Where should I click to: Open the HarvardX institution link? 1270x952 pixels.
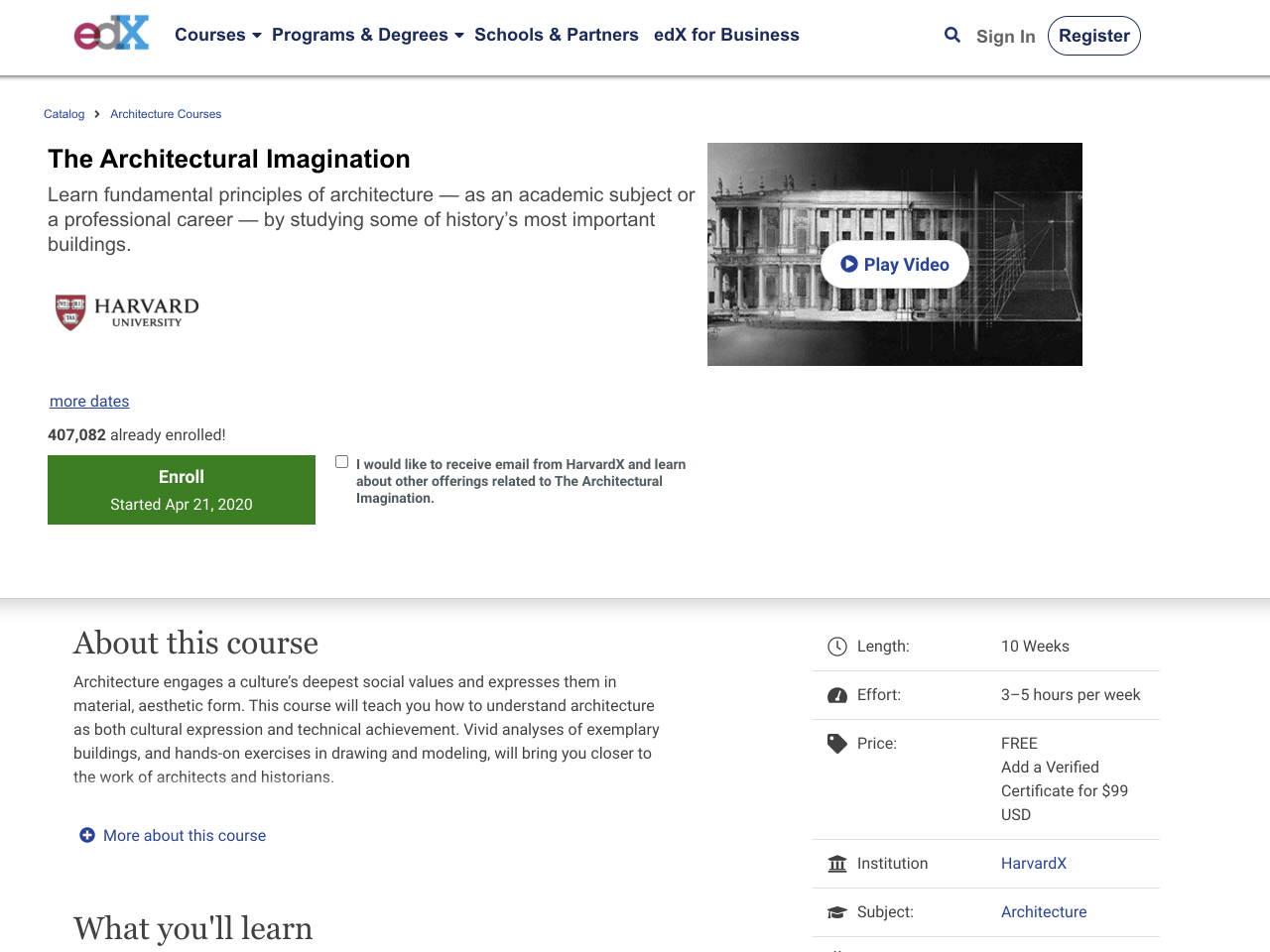[x=1034, y=863]
